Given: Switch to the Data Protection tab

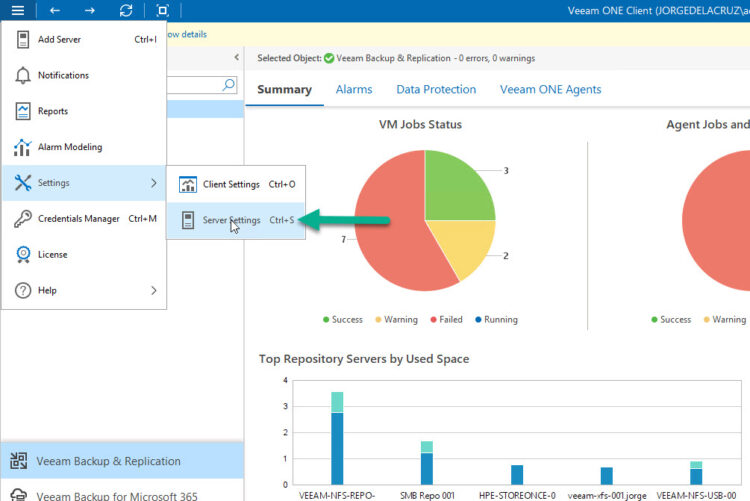Looking at the screenshot, I should 436,90.
